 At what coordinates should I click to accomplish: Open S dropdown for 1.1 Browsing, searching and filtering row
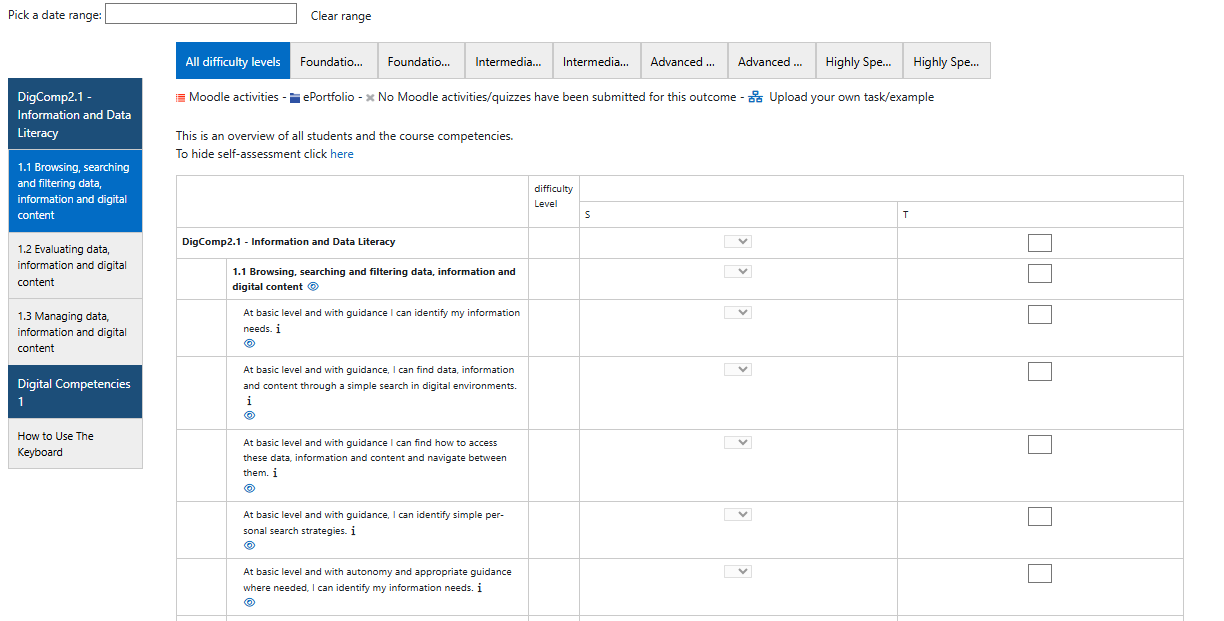738,271
